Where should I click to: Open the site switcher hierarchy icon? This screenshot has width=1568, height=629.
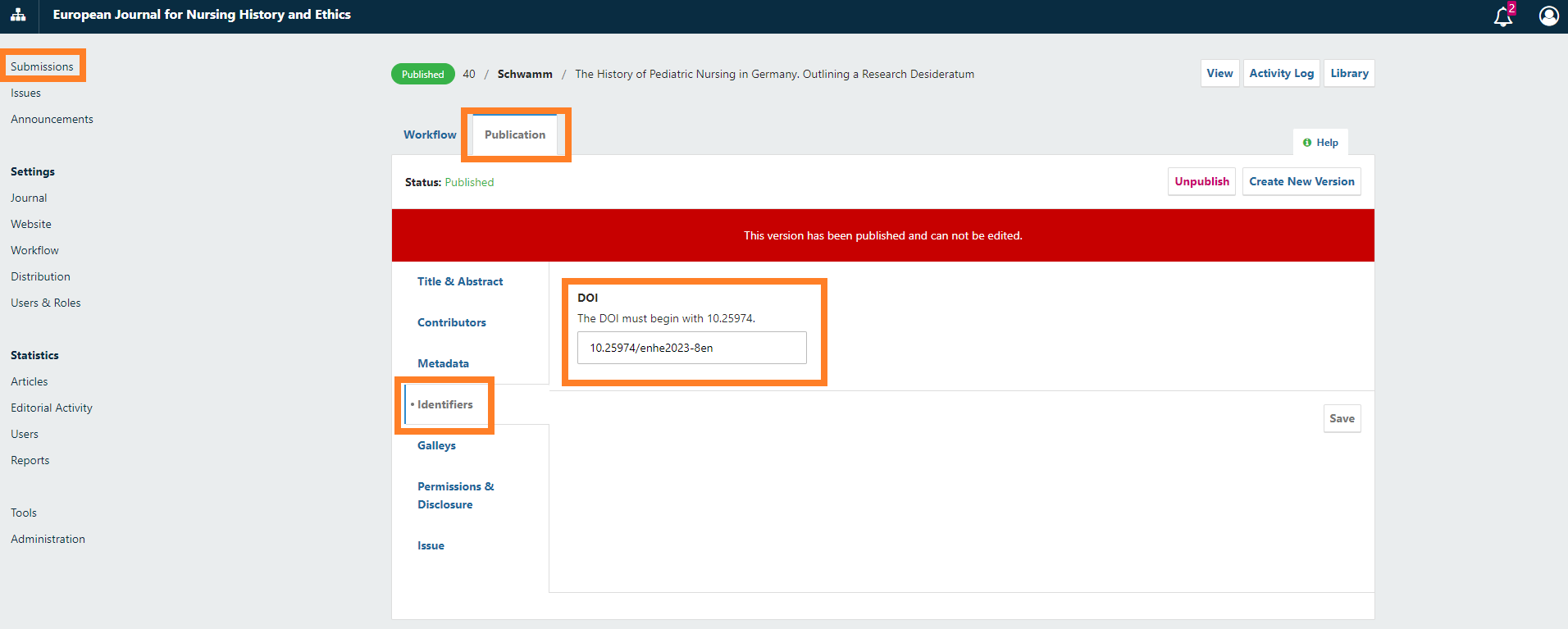[x=18, y=15]
